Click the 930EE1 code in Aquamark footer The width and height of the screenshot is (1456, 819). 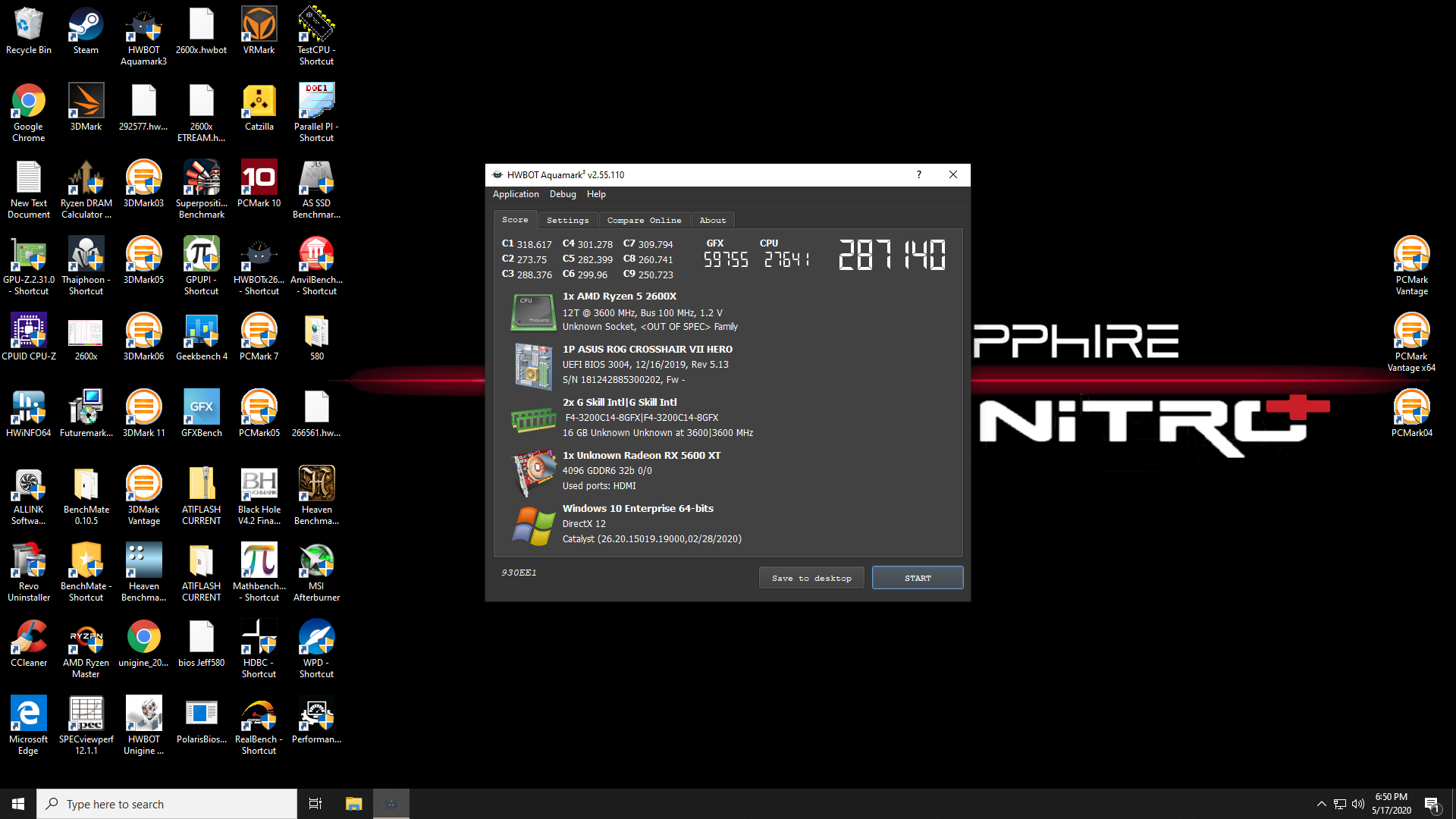click(x=519, y=573)
